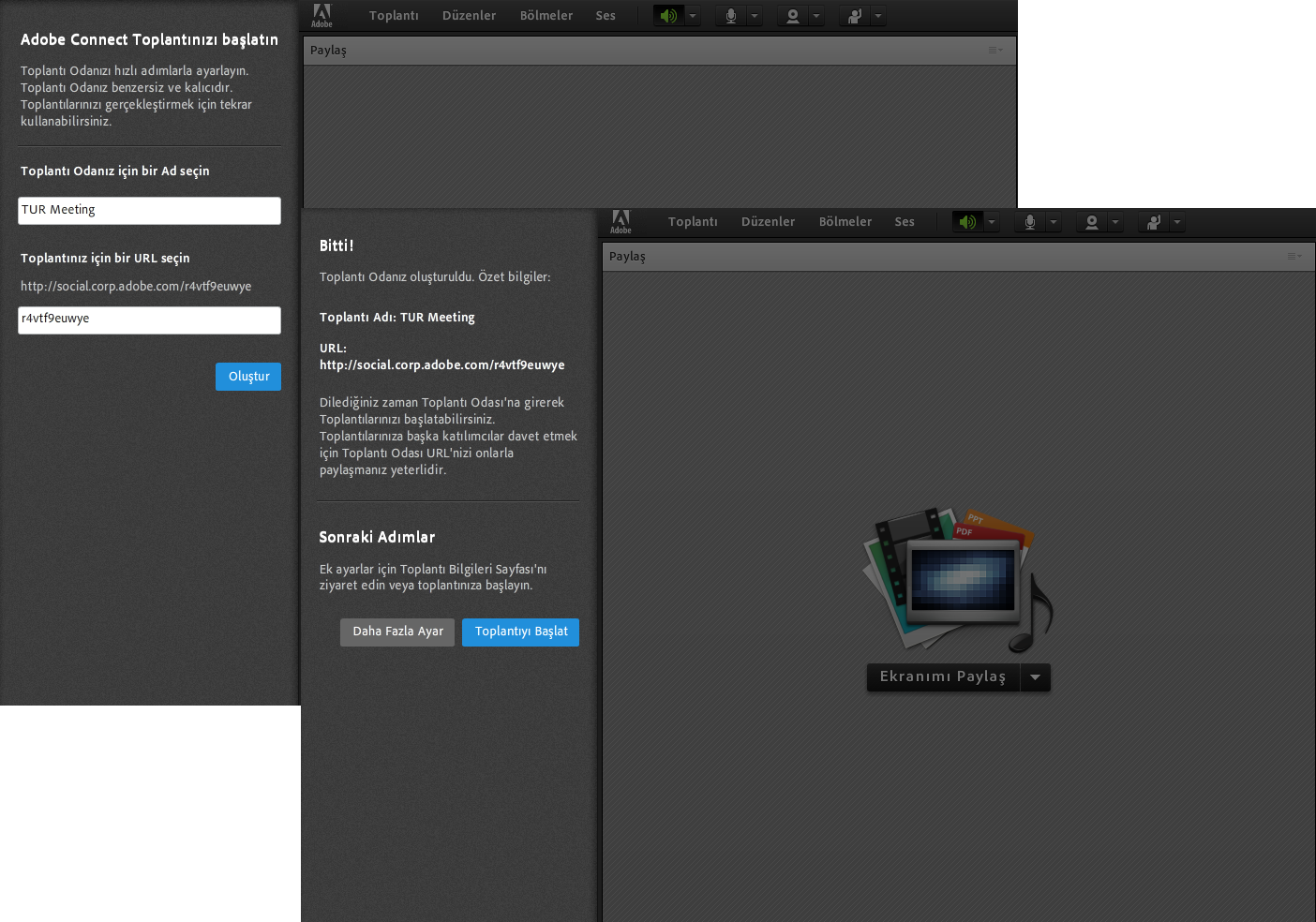Viewport: 1316px width, 922px height.
Task: Open the Ses menu in the Oluştur setup window
Action: [606, 16]
